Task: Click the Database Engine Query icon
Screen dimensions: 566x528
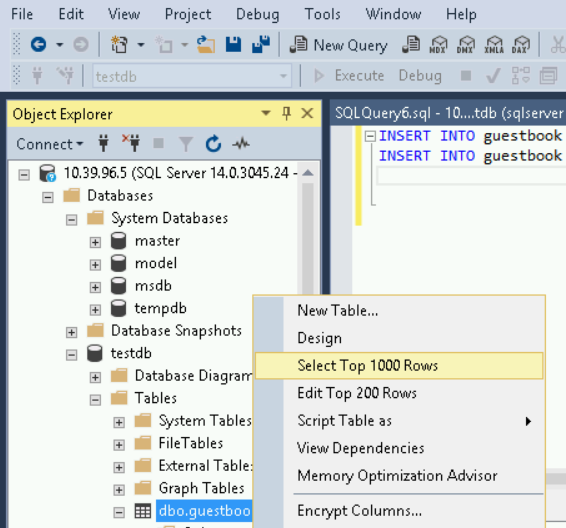Action: [x=411, y=45]
